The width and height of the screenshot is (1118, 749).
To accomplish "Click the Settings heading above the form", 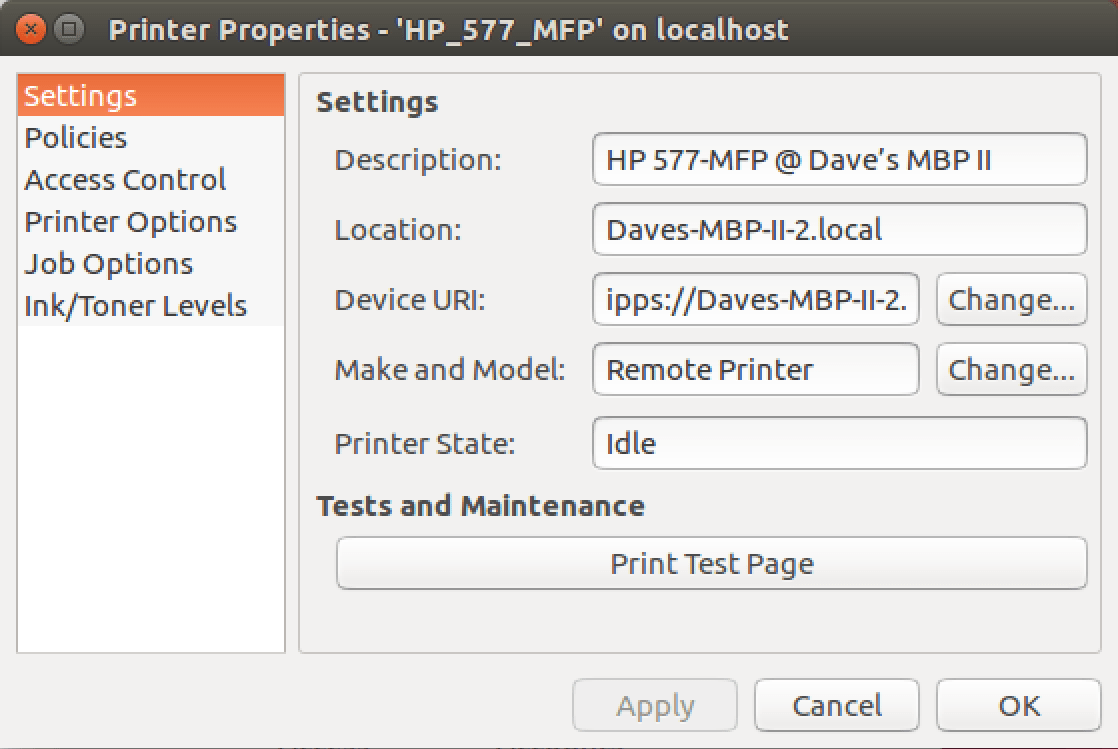I will coord(377,102).
